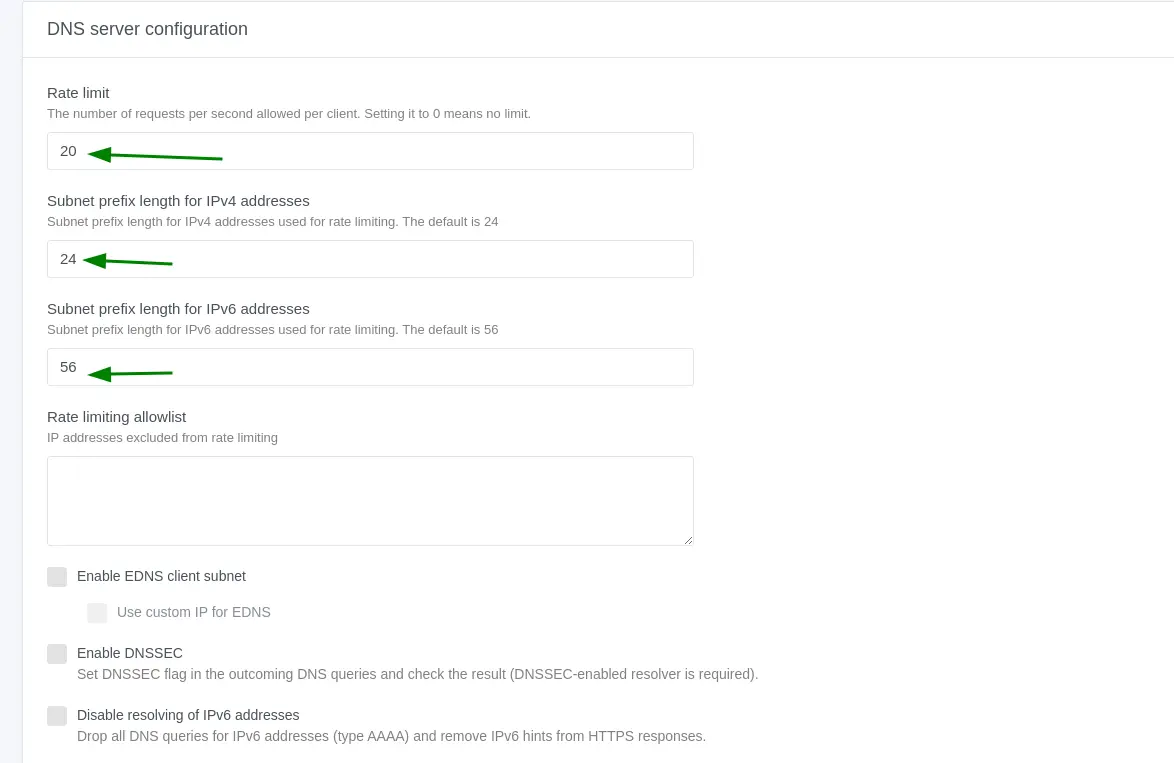Toggle the Use custom IP for EDNS checkbox
Viewport: 1174px width, 763px height.
coord(97,613)
